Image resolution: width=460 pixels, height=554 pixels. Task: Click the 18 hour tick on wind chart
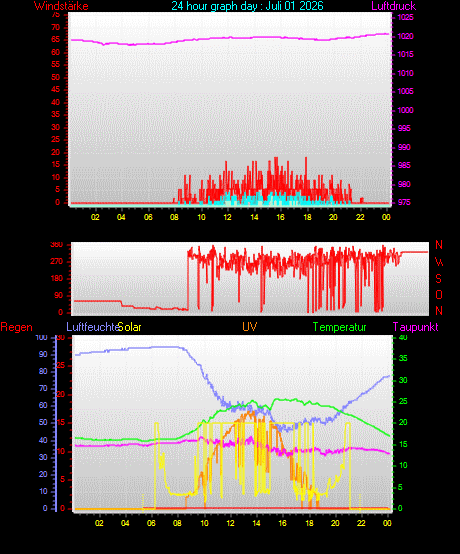307,217
